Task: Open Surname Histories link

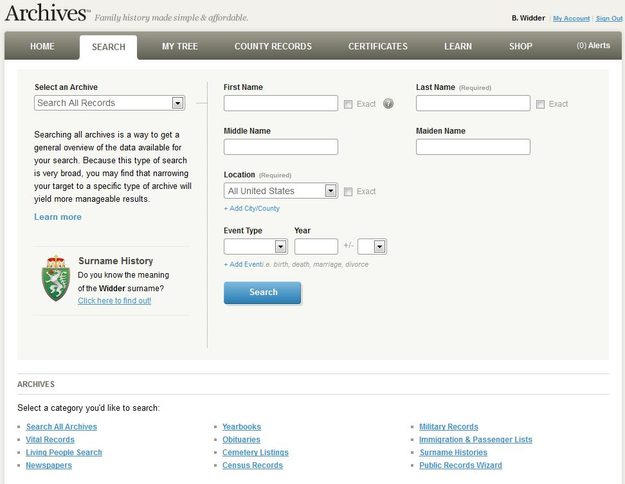Action: 453,452
